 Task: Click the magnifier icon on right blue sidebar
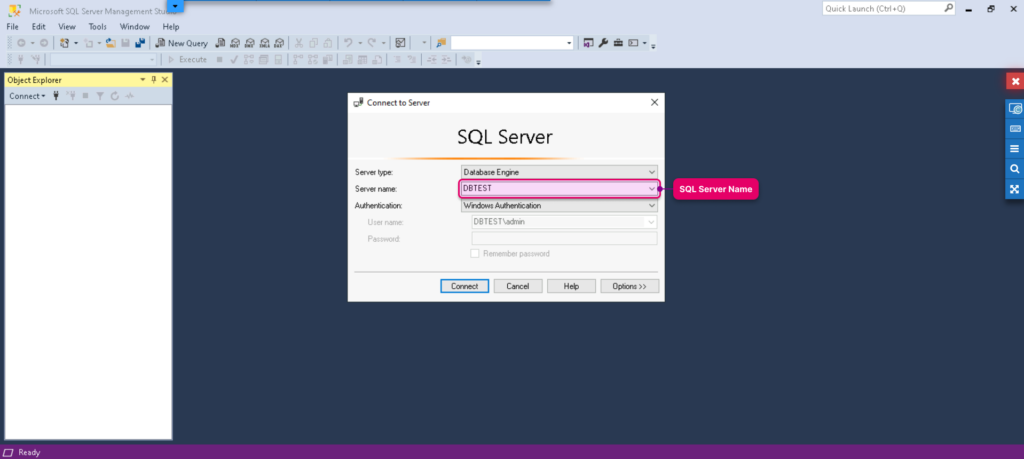point(1014,169)
